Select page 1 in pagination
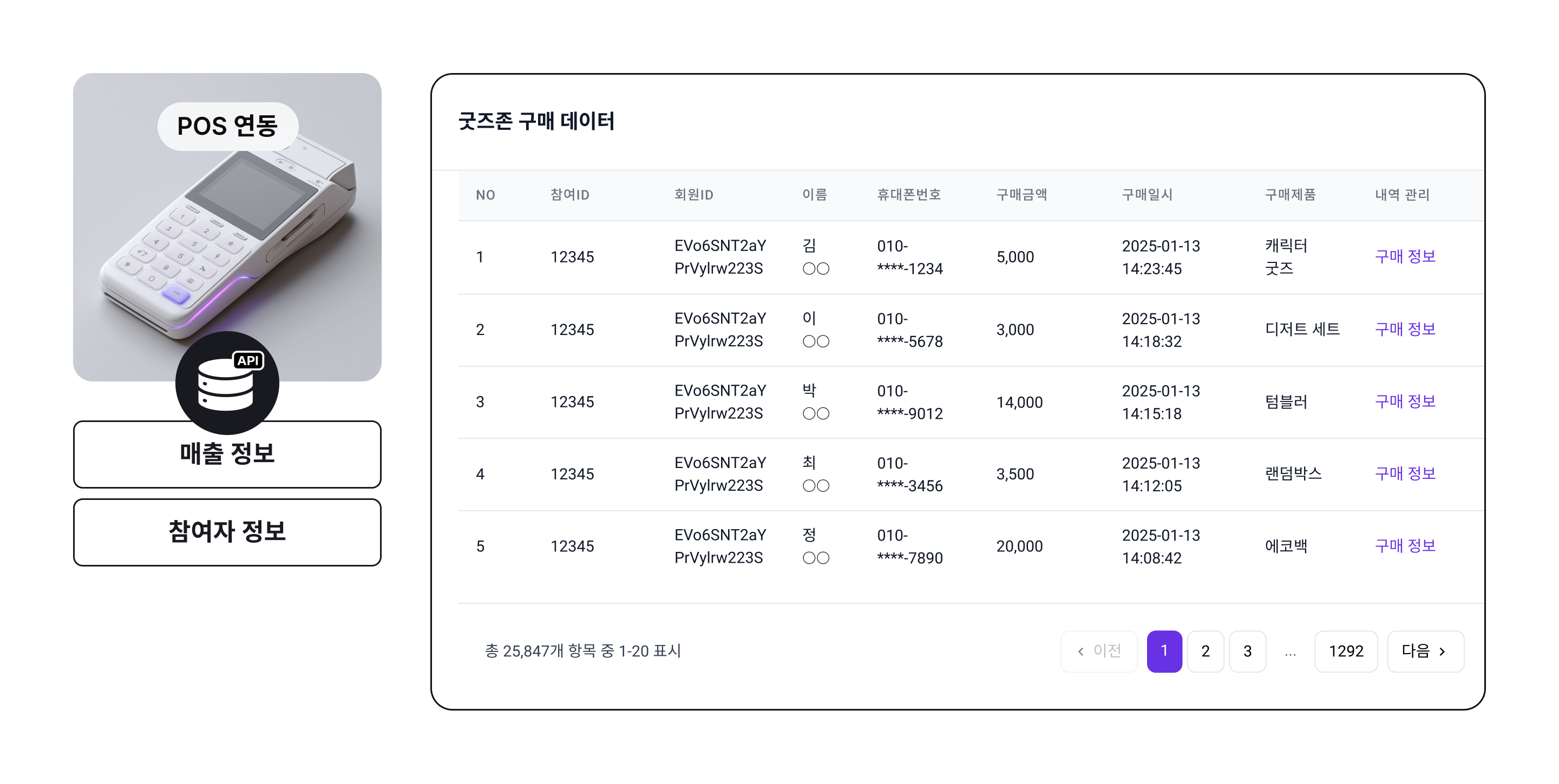The width and height of the screenshot is (1559, 784). [1164, 651]
